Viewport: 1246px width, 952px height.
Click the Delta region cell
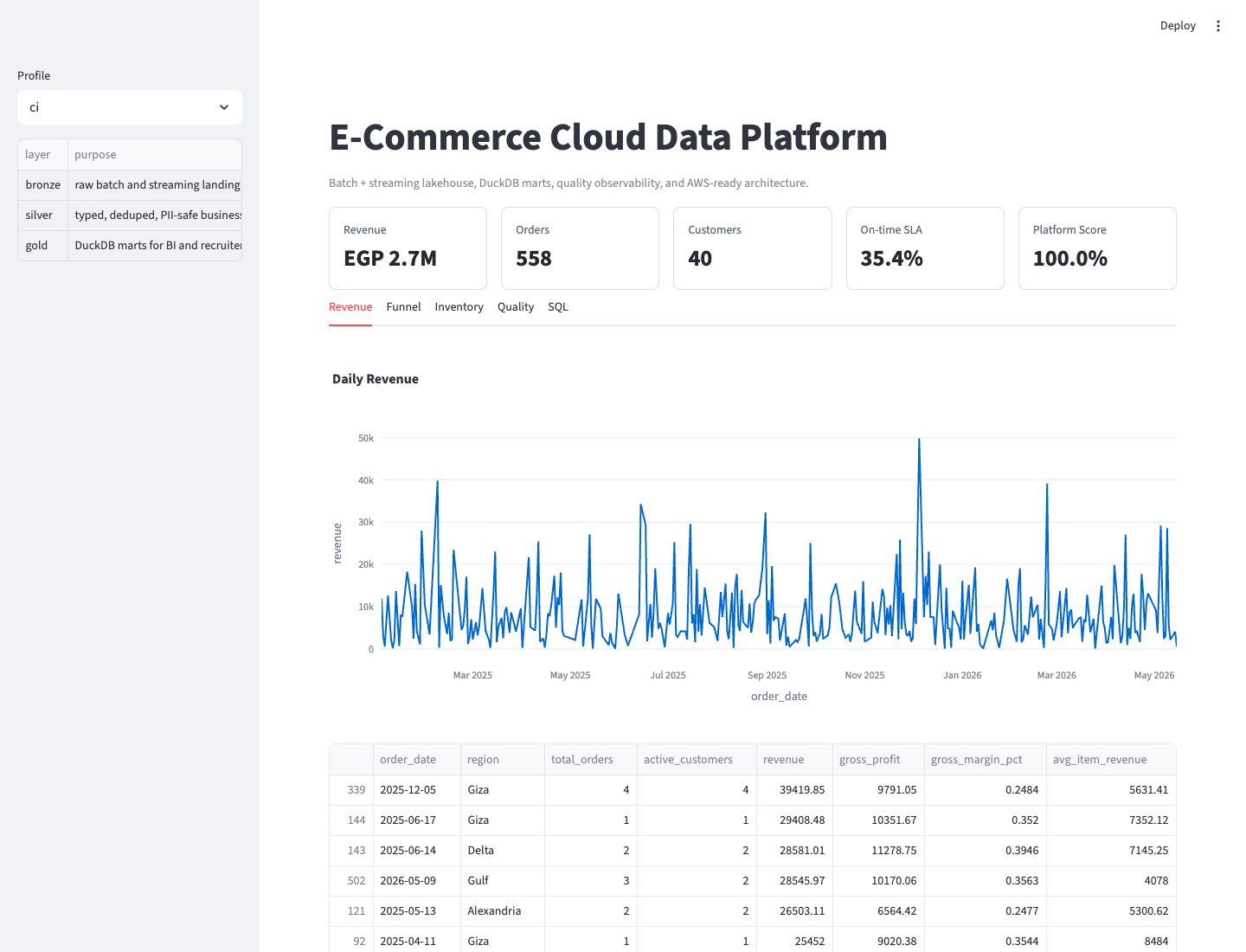502,851
